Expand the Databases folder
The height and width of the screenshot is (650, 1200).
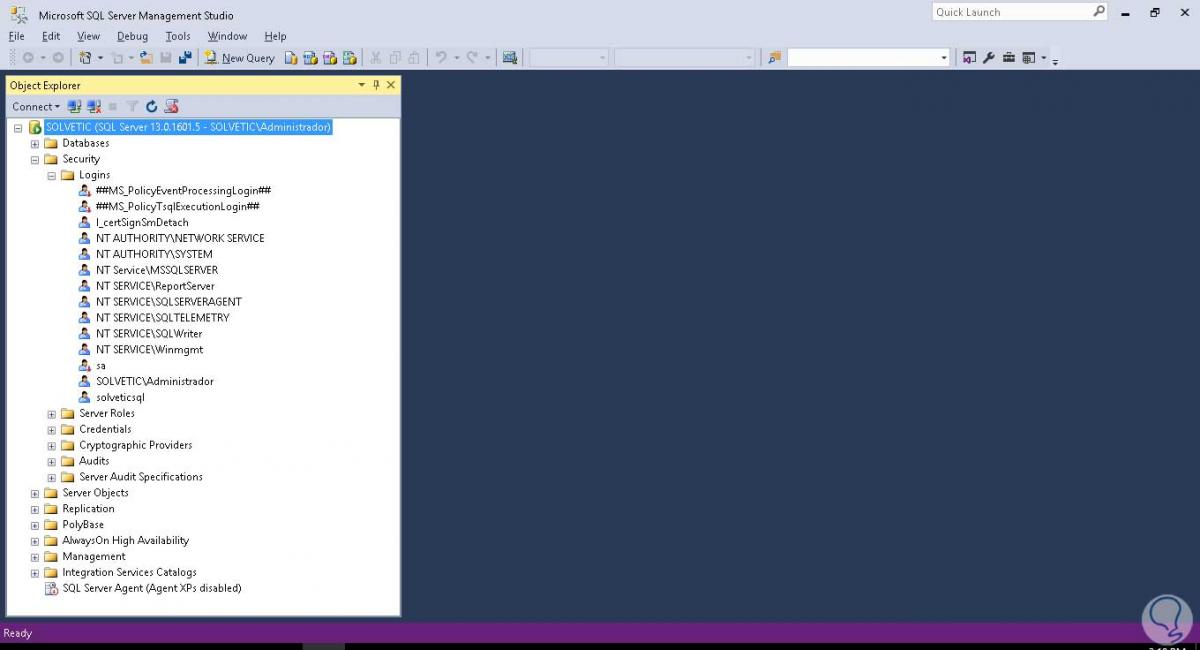tap(35, 144)
